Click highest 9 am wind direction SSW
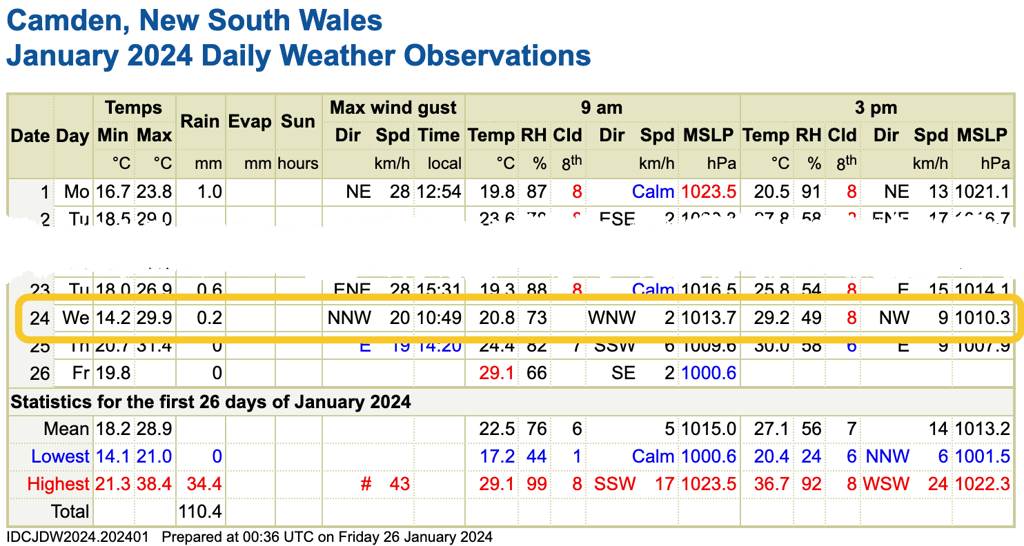Viewport: 1024px width, 546px height. (615, 484)
